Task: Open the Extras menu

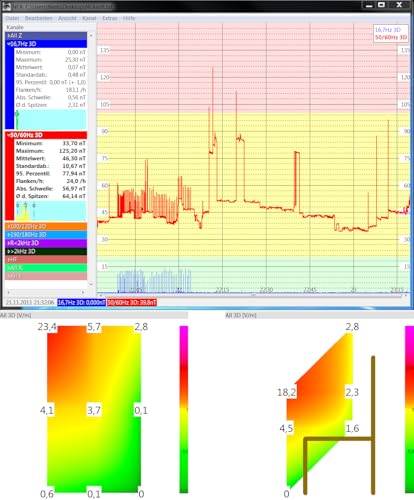Action: (x=110, y=18)
